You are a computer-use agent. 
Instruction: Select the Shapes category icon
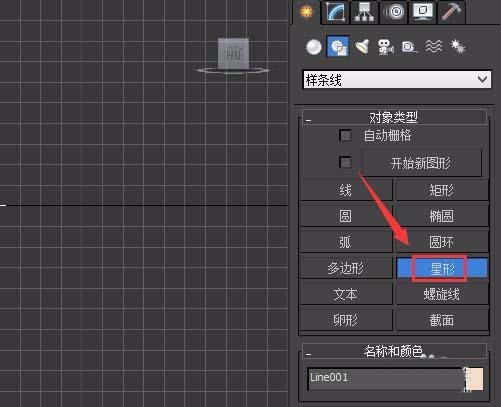[338, 46]
